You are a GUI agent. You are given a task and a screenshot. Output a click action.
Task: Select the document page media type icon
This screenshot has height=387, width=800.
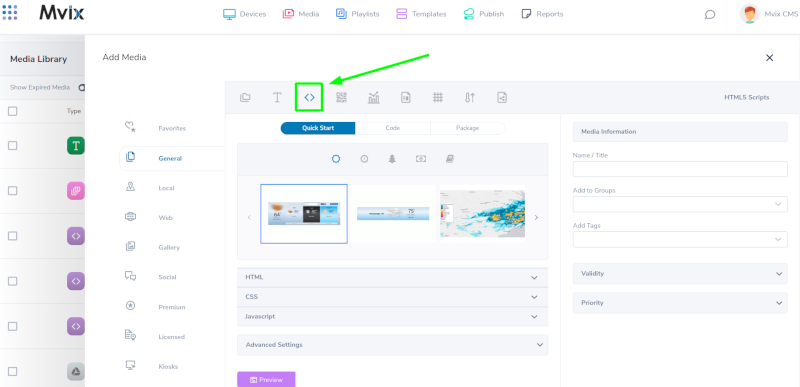pyautogui.click(x=406, y=97)
